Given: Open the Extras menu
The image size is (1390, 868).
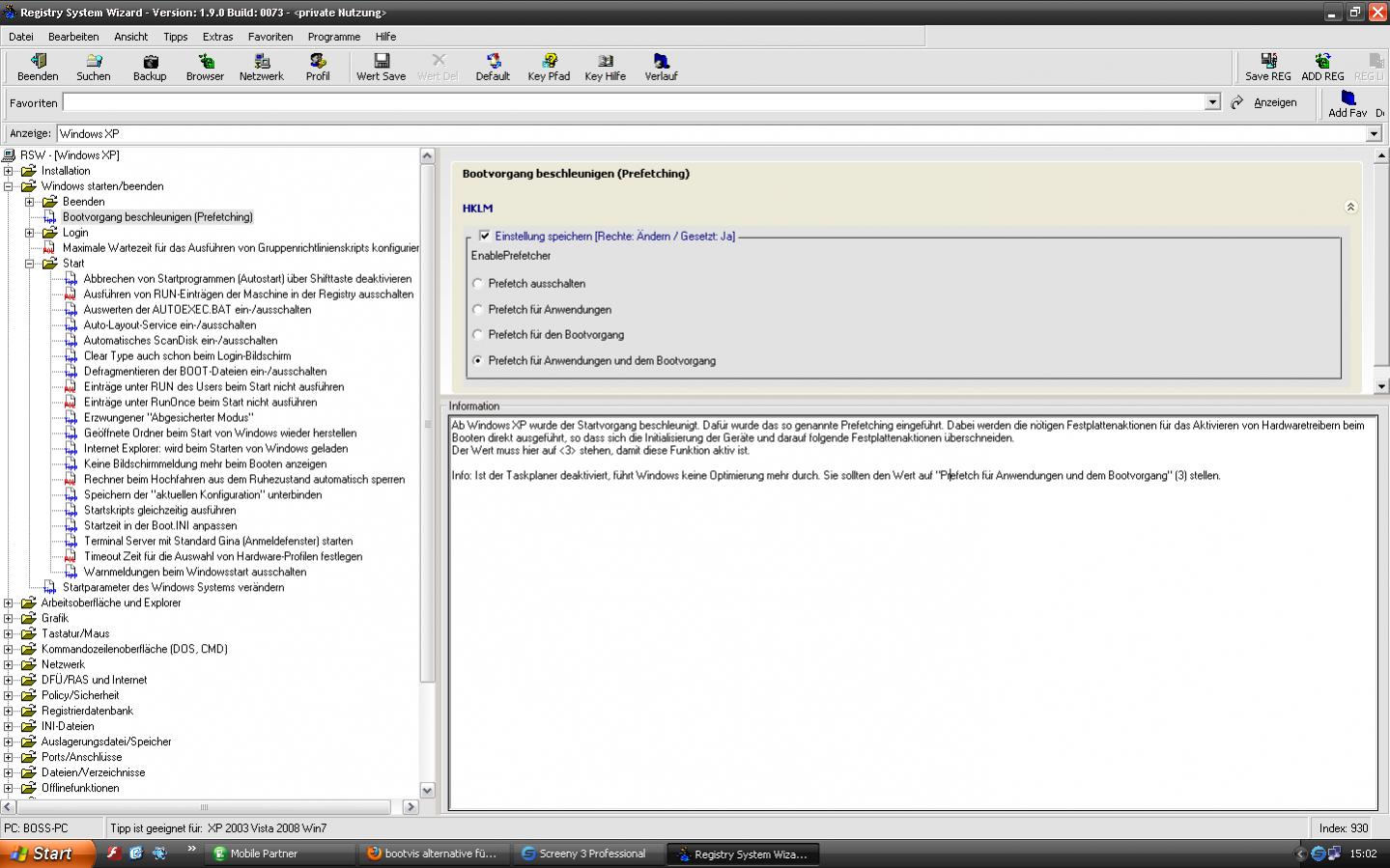Looking at the screenshot, I should pos(217,37).
